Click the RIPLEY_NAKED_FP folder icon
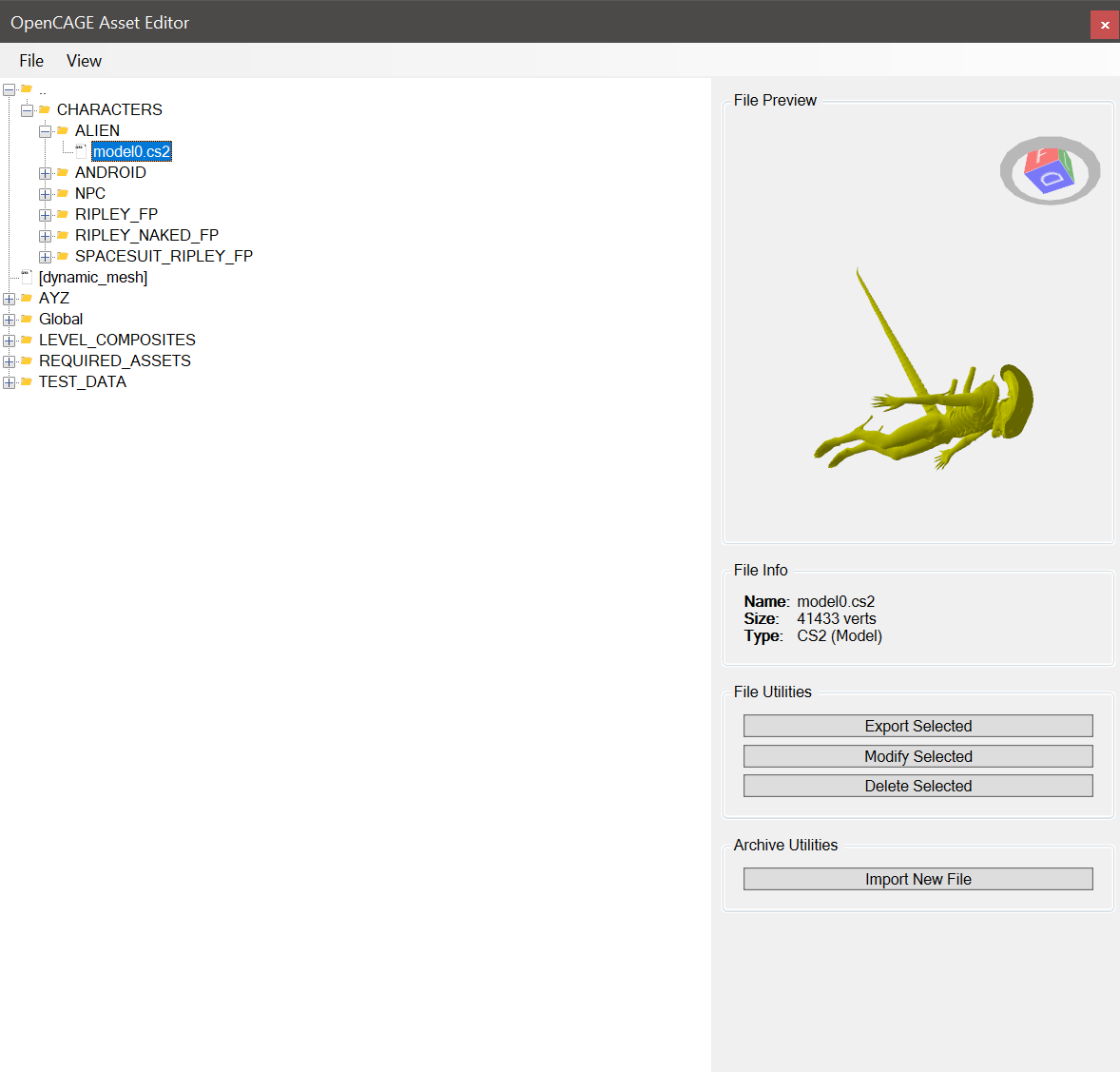1120x1072 pixels. (x=63, y=234)
